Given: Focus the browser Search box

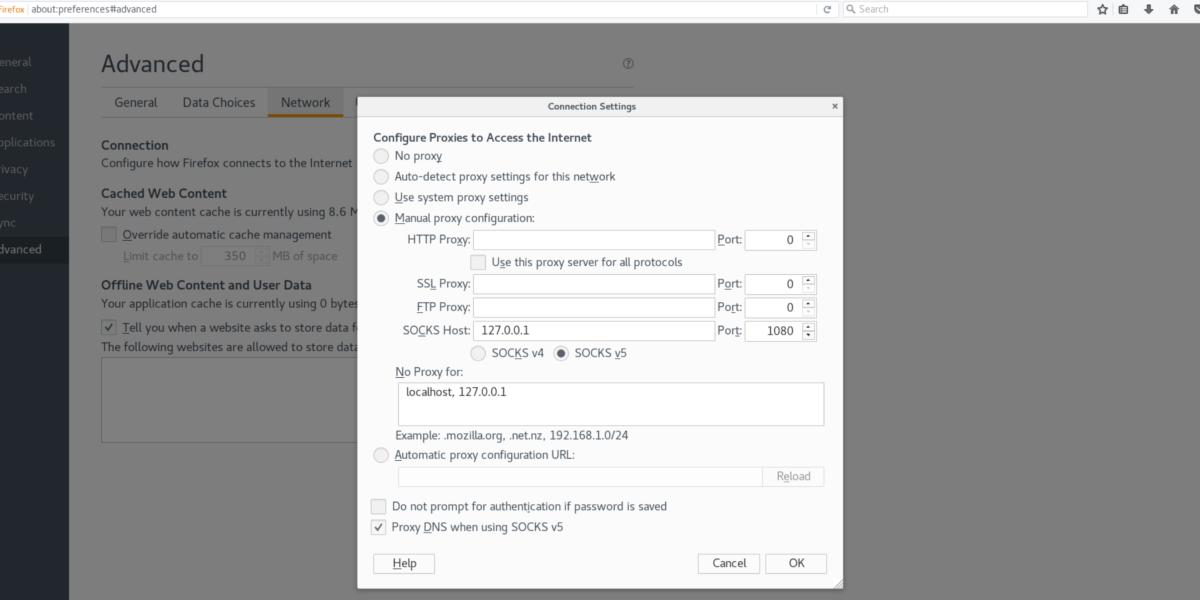Looking at the screenshot, I should coord(965,9).
